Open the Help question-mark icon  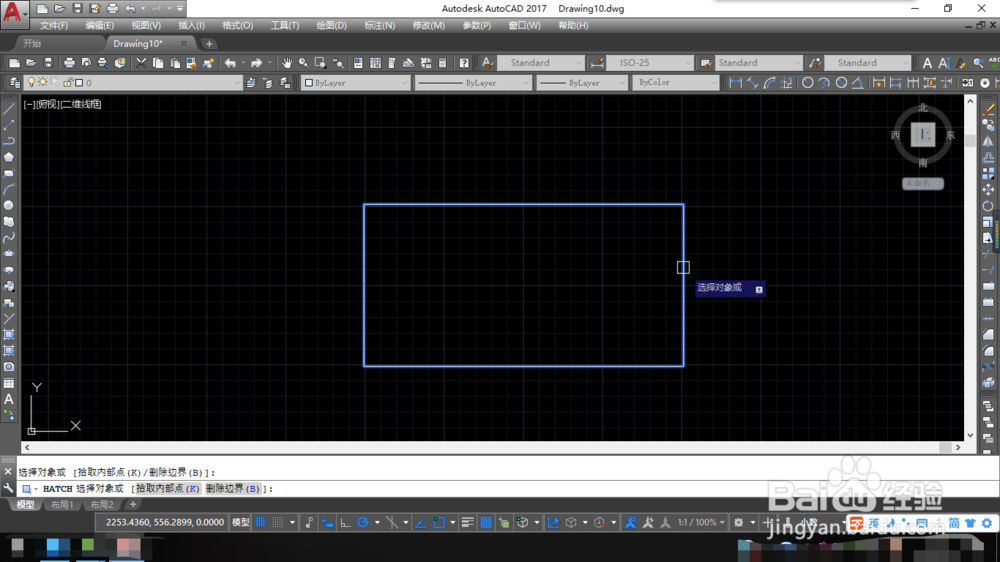[464, 63]
